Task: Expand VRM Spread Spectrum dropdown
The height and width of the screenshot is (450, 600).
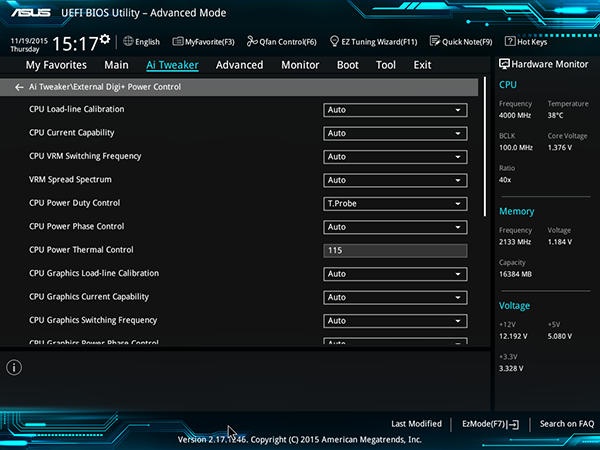Action: 395,181
